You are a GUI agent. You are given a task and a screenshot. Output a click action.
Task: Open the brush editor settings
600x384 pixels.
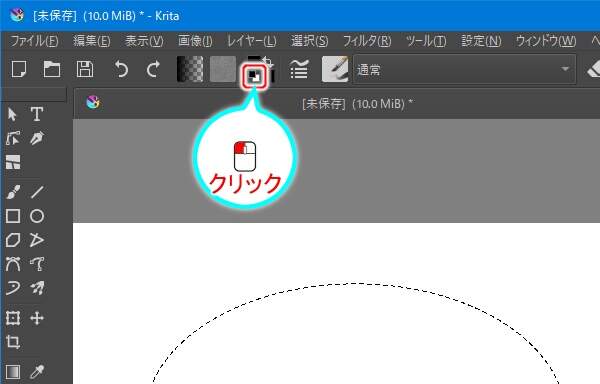pyautogui.click(x=299, y=69)
